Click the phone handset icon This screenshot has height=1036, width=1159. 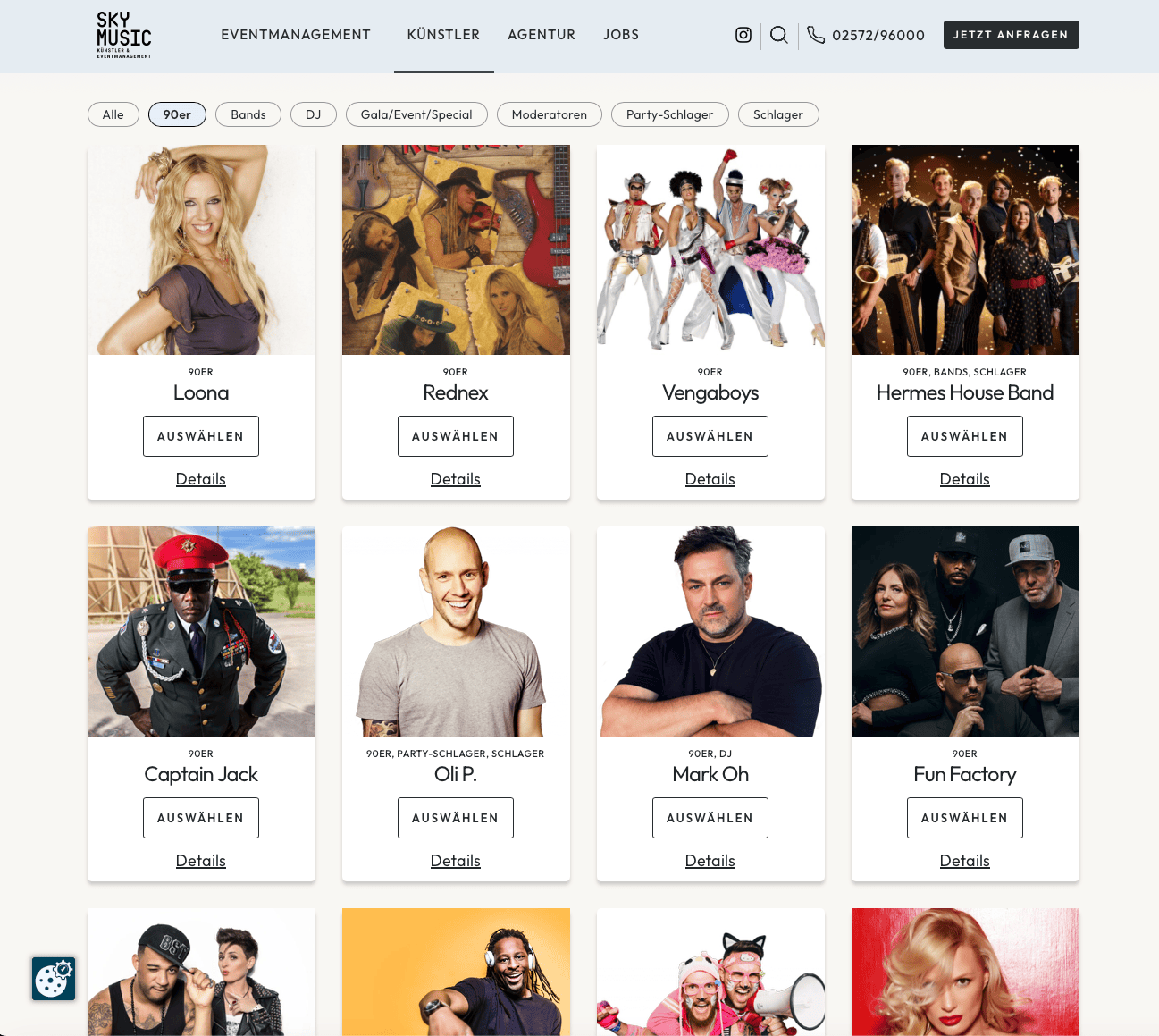coord(816,35)
